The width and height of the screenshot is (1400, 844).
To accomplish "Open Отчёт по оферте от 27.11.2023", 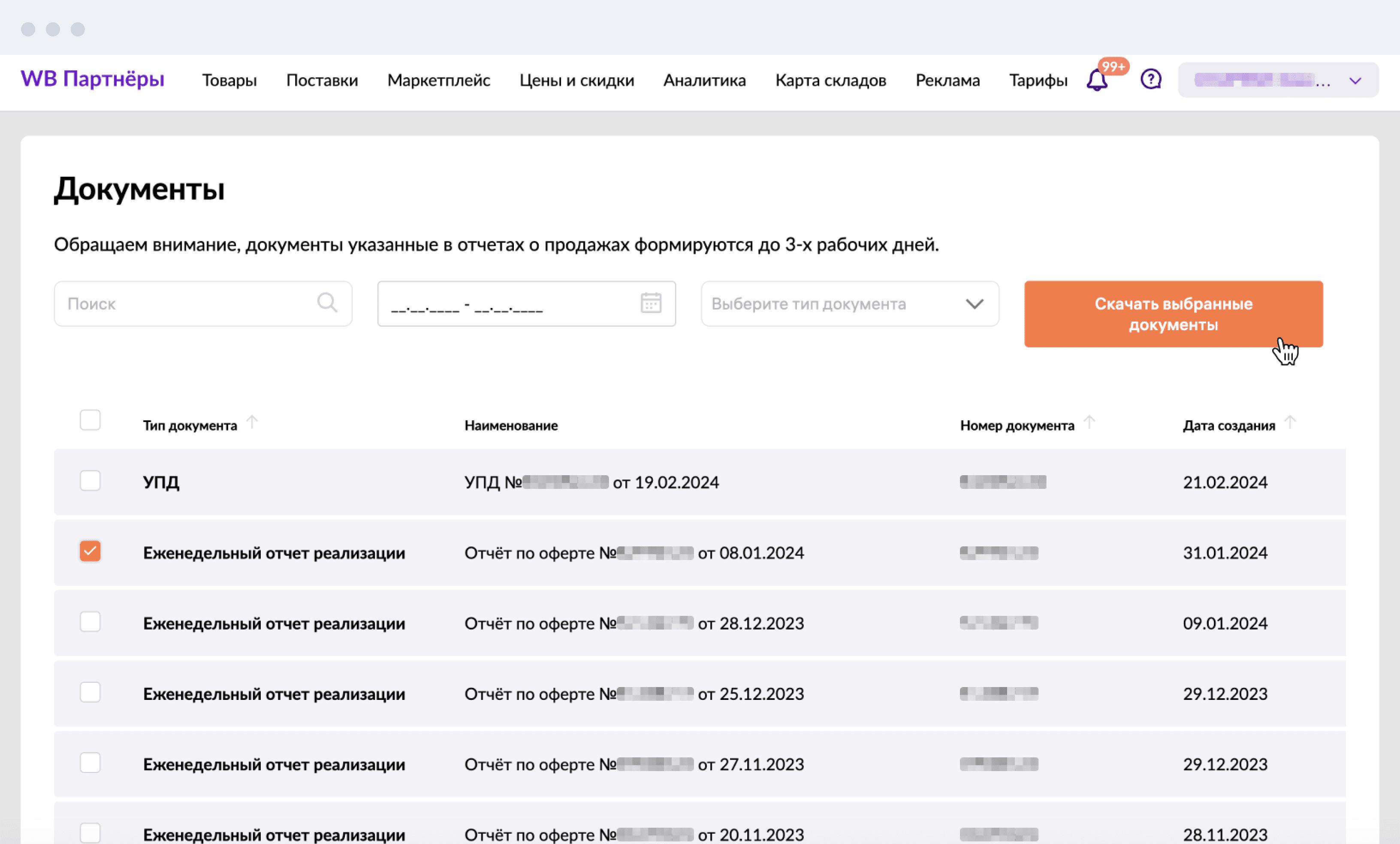I will 634,764.
